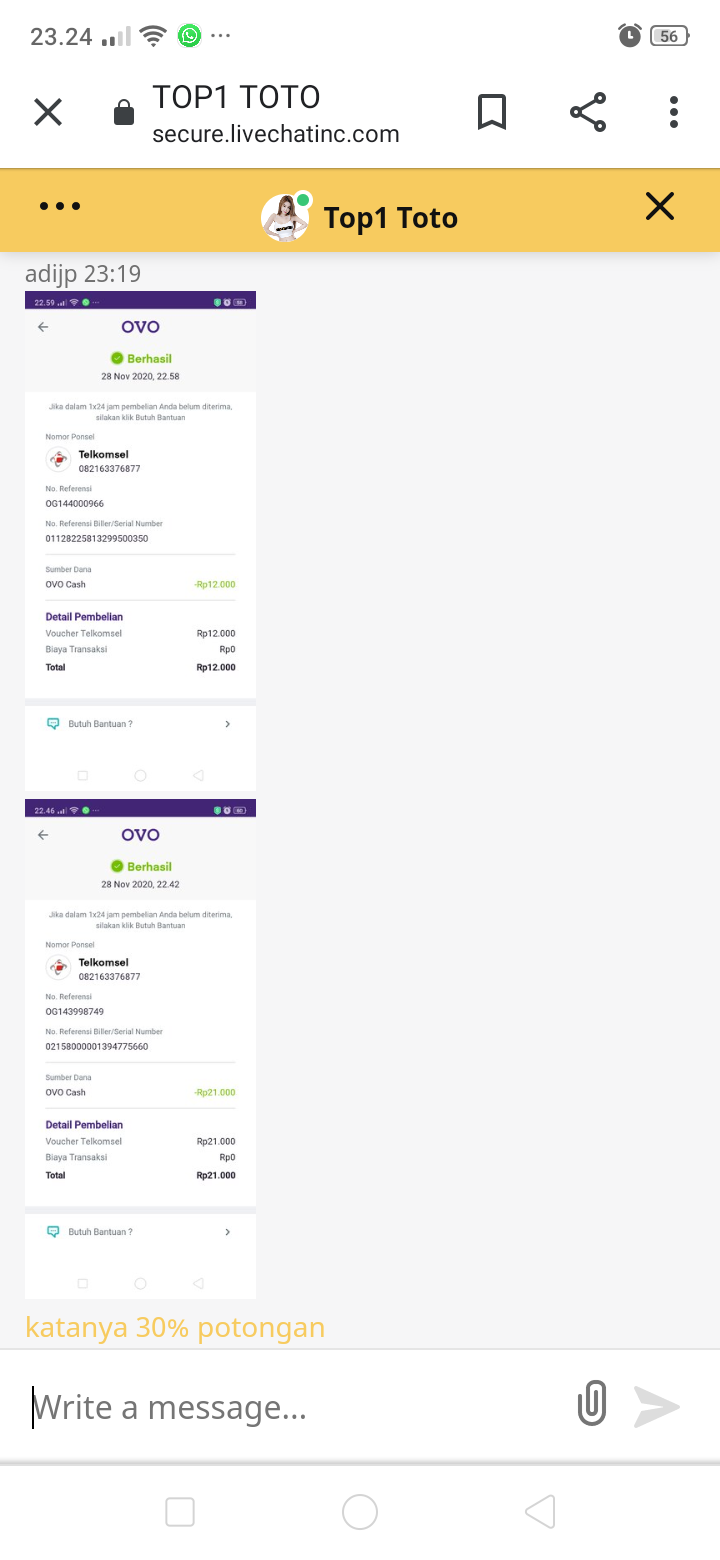
Task: Tap the Top1 Toto agent avatar
Action: point(285,216)
